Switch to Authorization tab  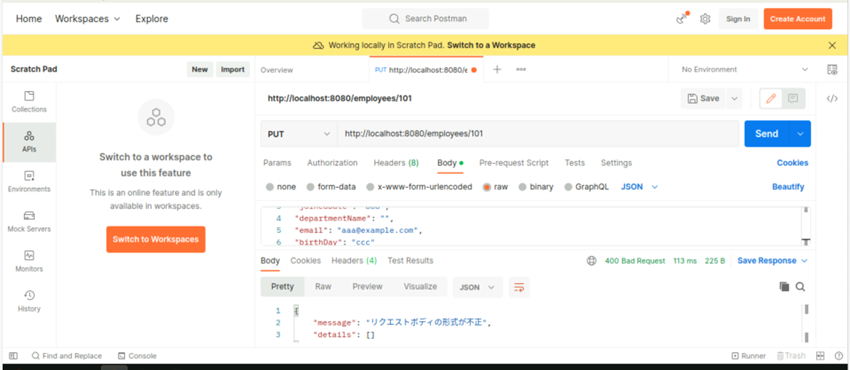coord(332,163)
